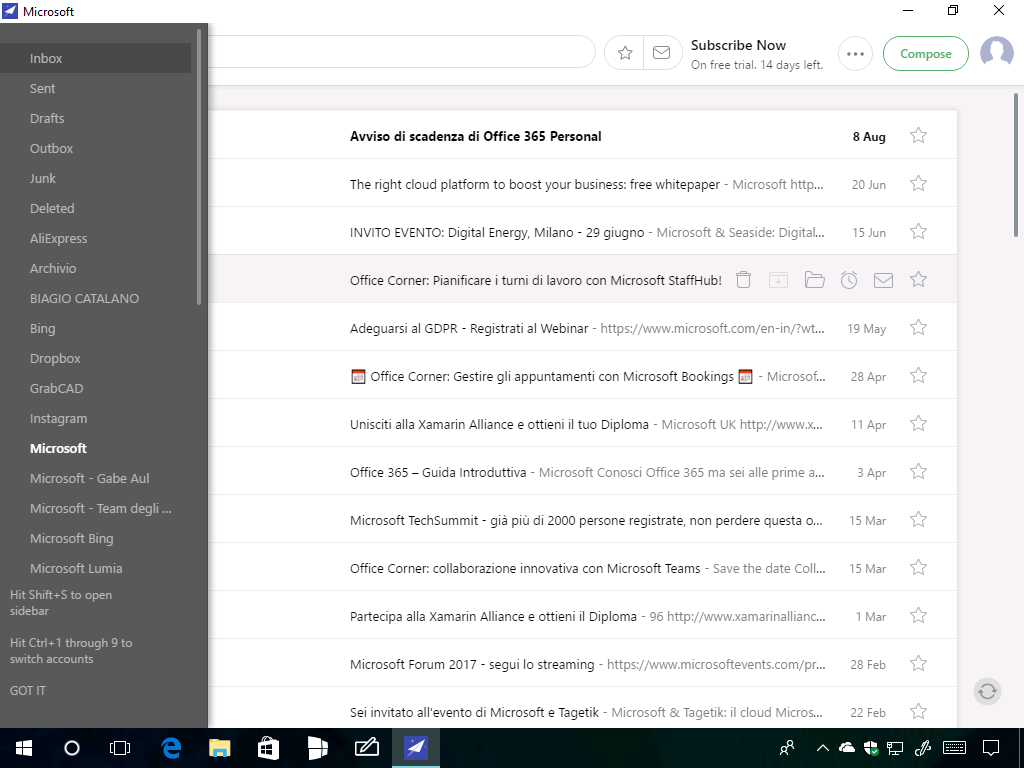The image size is (1024, 768).
Task: Snooze the StaffHub email with clock icon
Action: 849,280
